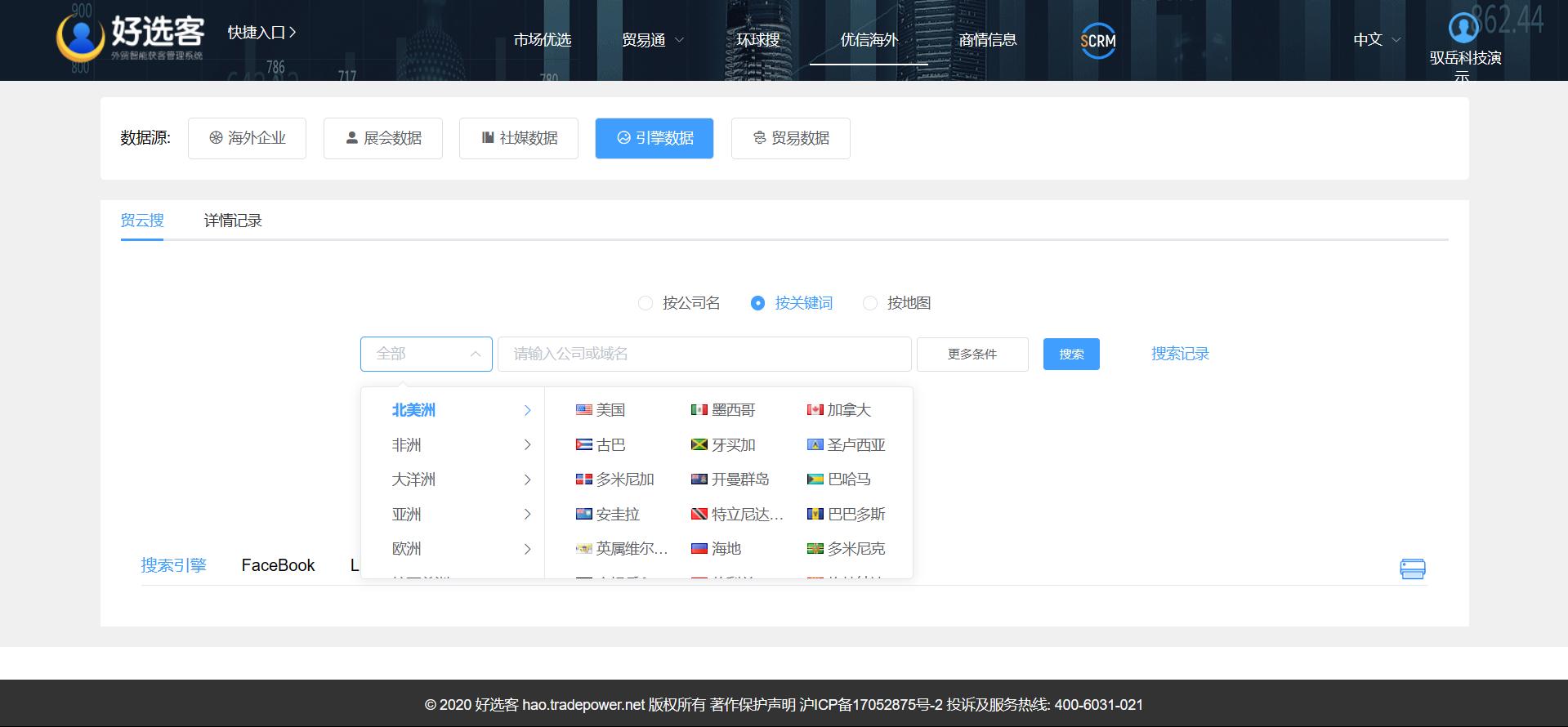
Task: Open the SCRM circular icon
Action: (x=1098, y=40)
